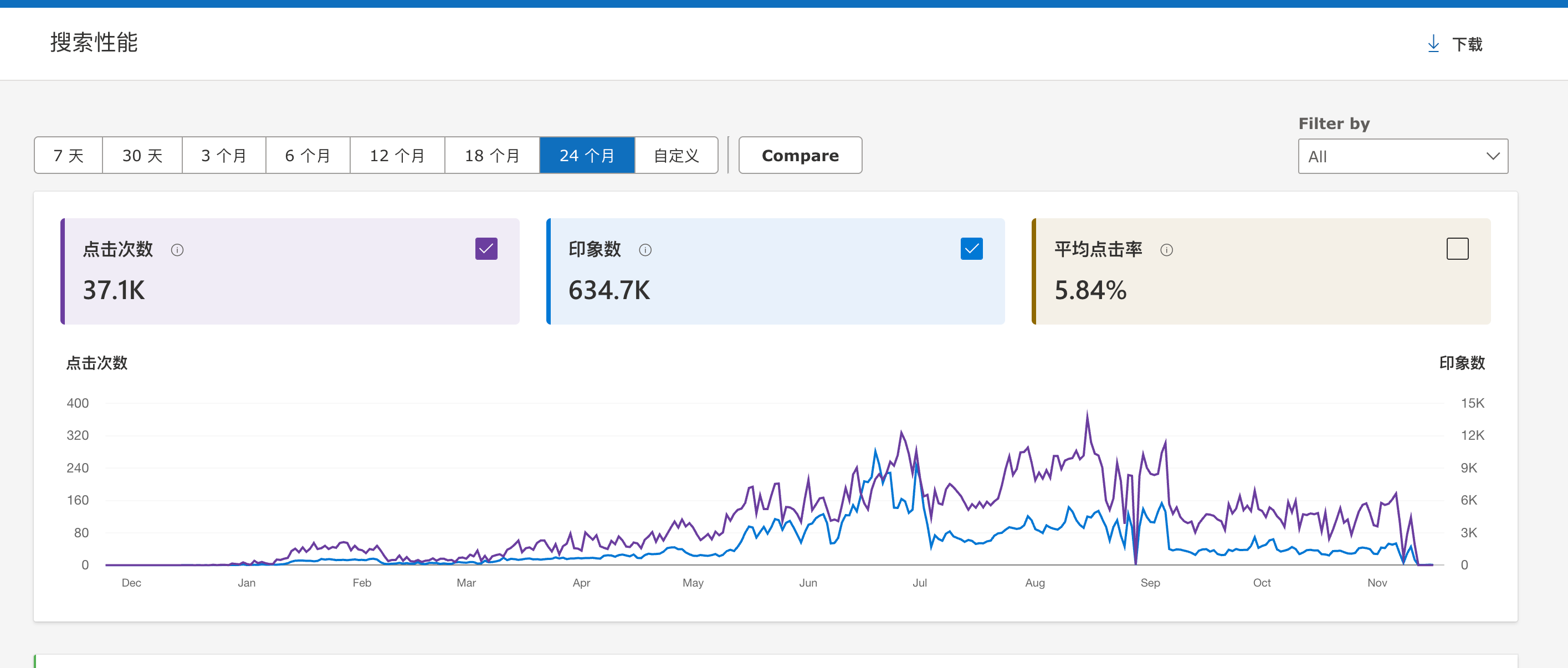The width and height of the screenshot is (1568, 668).
Task: Click the download arrow icon
Action: [x=1433, y=44]
